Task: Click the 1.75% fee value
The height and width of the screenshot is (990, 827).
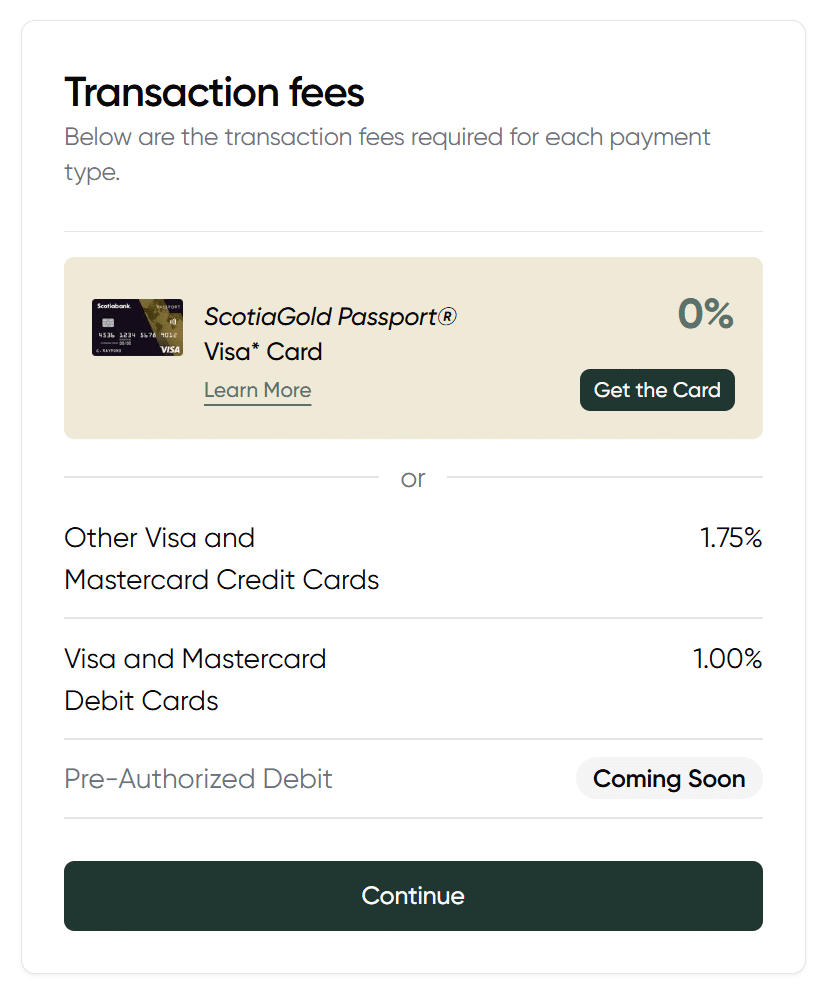Action: tap(732, 538)
